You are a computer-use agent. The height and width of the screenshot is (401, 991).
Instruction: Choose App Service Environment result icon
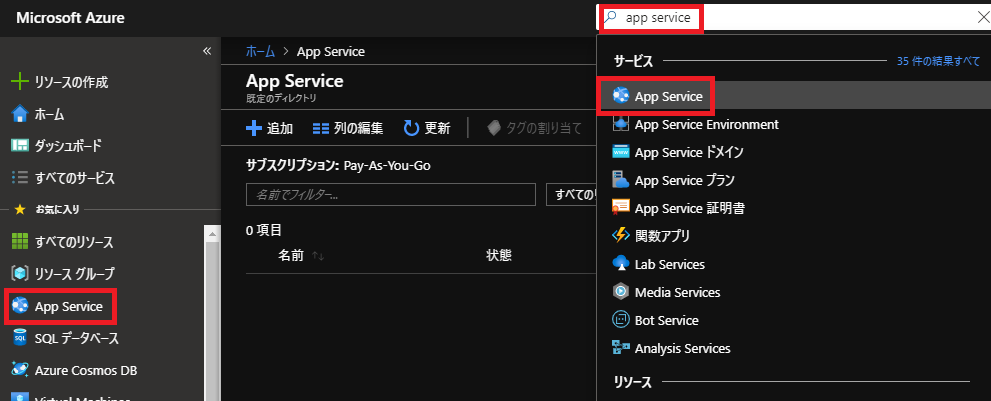621,124
